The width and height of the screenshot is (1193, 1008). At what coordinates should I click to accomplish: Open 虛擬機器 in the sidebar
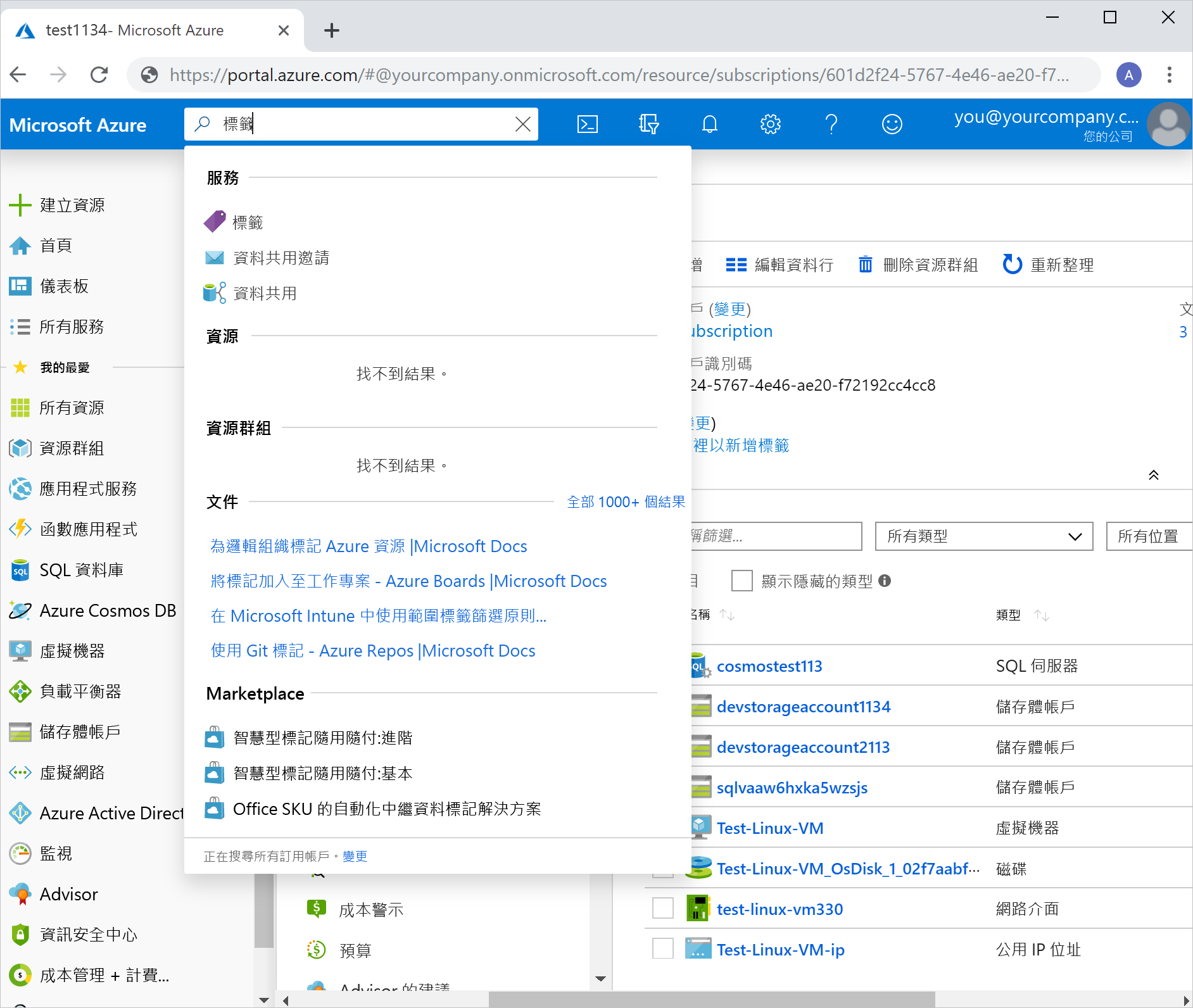click(x=57, y=651)
